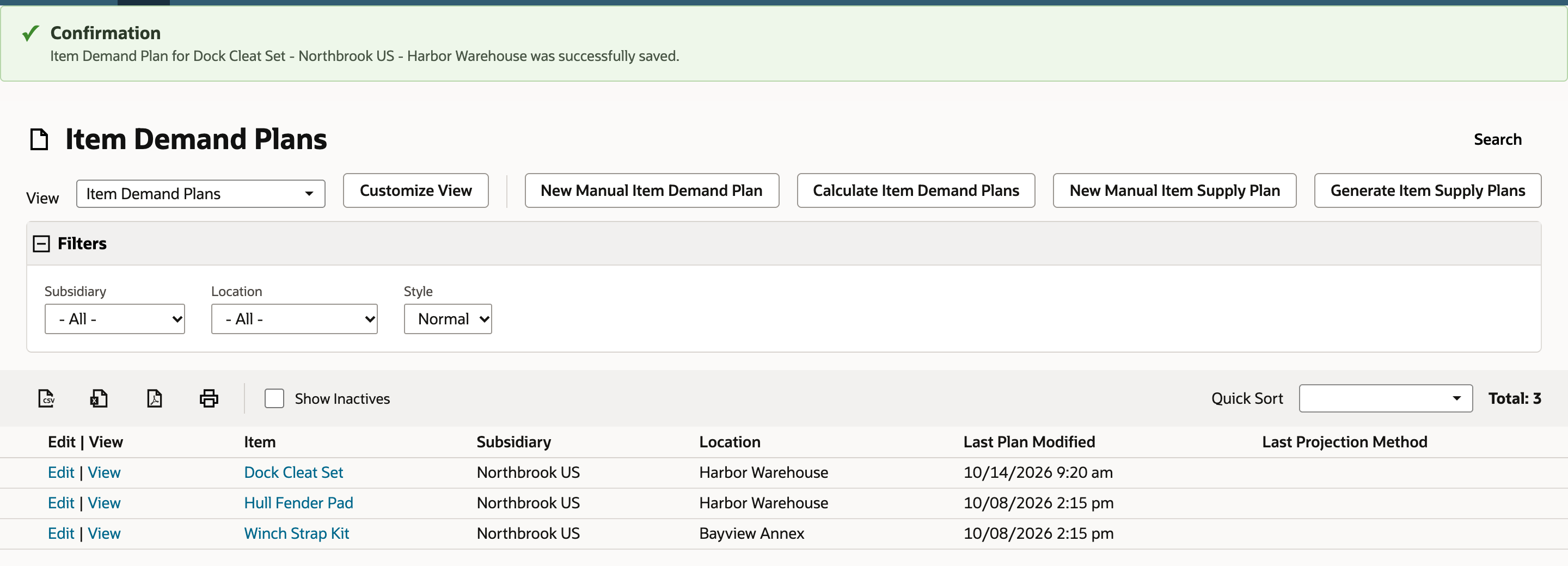Export the list as PDF
This screenshot has width=1568, height=566.
point(155,398)
